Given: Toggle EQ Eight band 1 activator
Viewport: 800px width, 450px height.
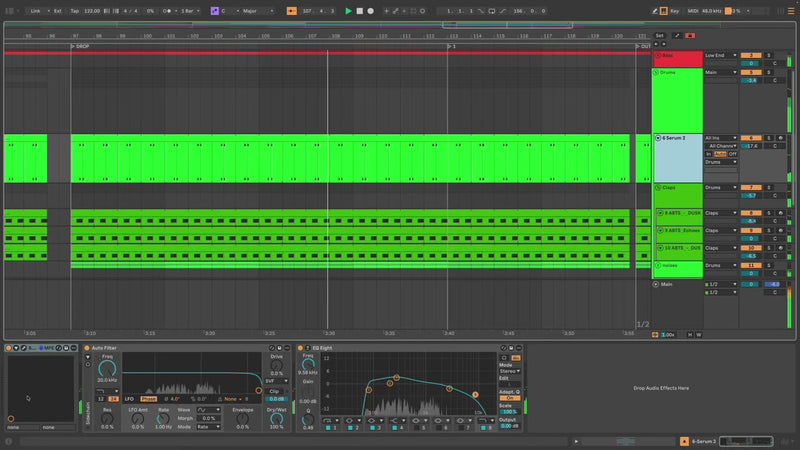Looking at the screenshot, I should click(329, 428).
